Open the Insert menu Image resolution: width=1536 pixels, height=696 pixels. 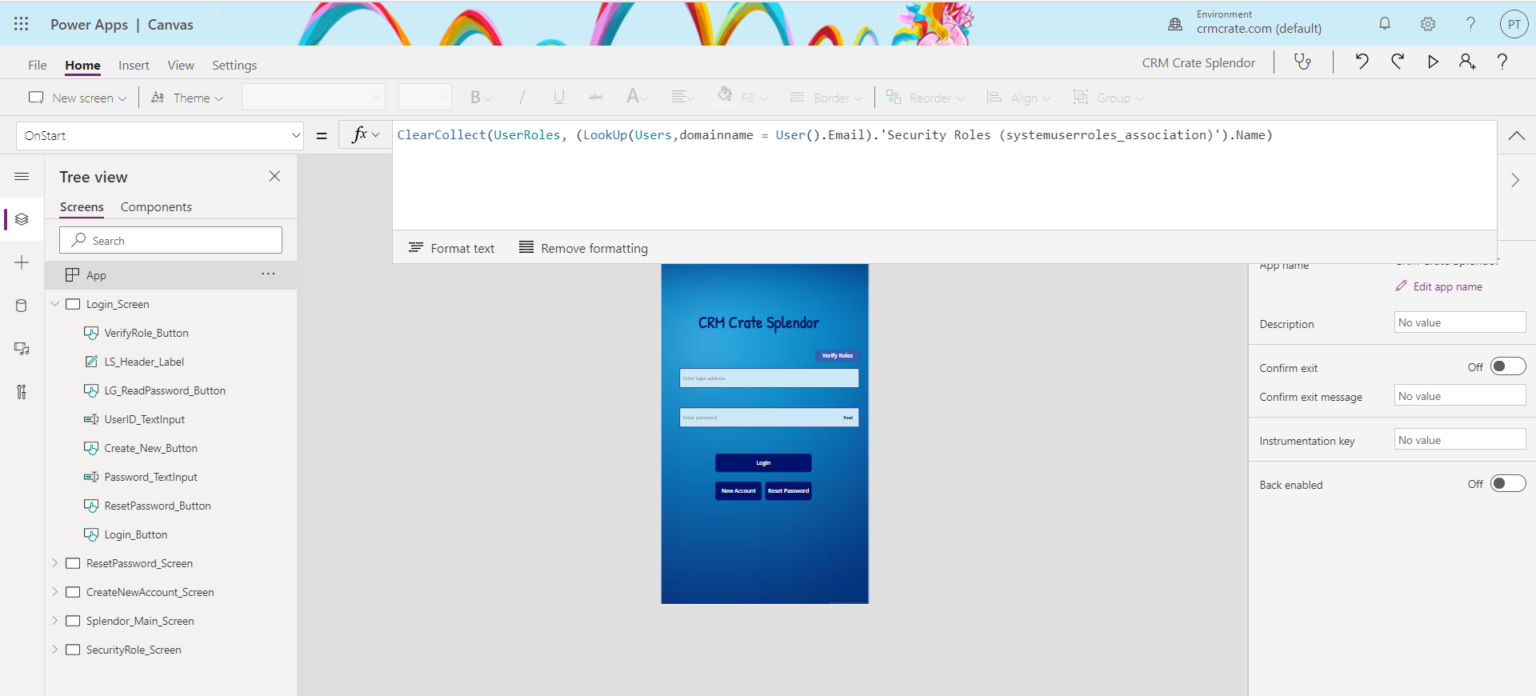pos(133,64)
